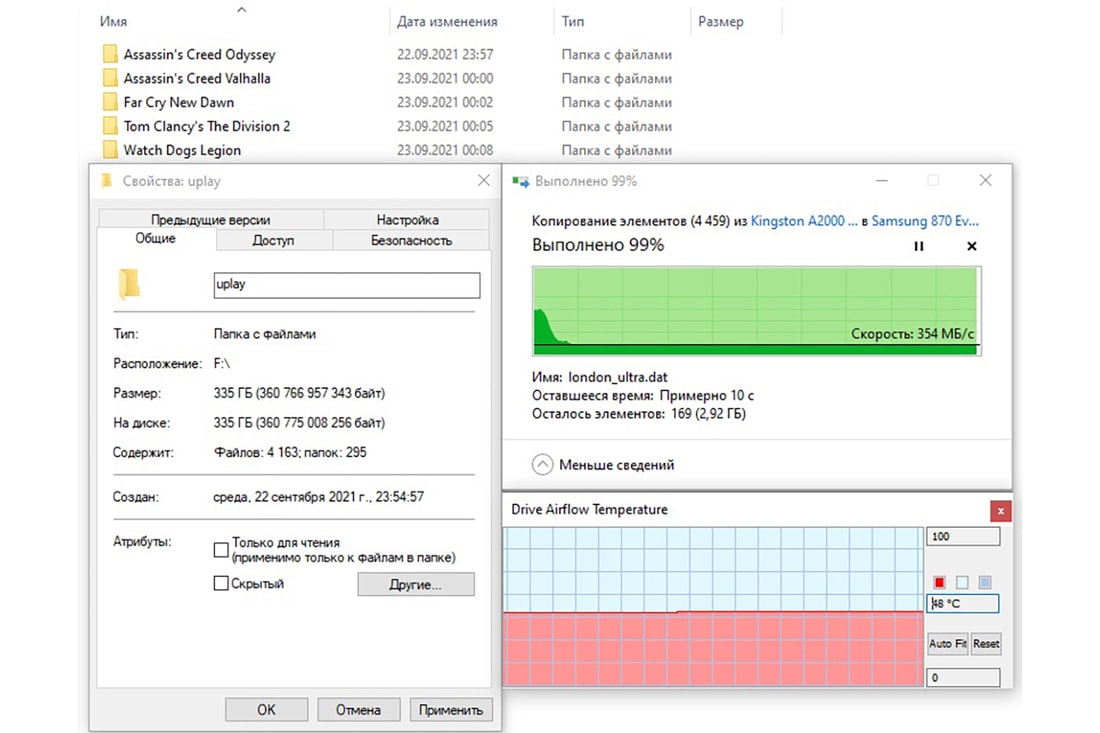Open the 'Предыдущие версии' tab
This screenshot has width=1100, height=733.
coord(210,220)
